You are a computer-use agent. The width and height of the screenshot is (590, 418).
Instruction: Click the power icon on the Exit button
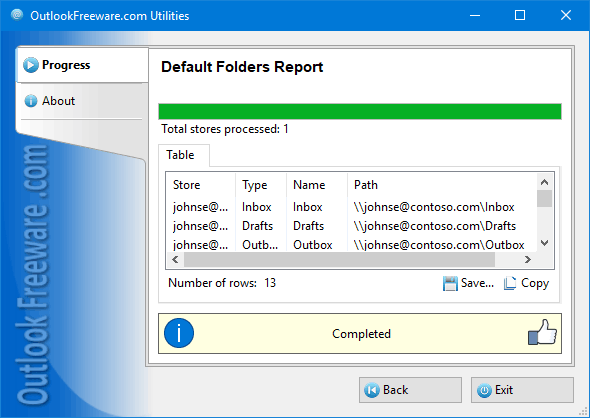point(484,390)
